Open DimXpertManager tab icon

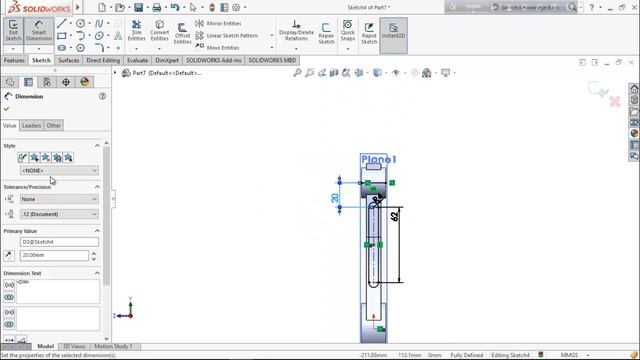(66, 82)
